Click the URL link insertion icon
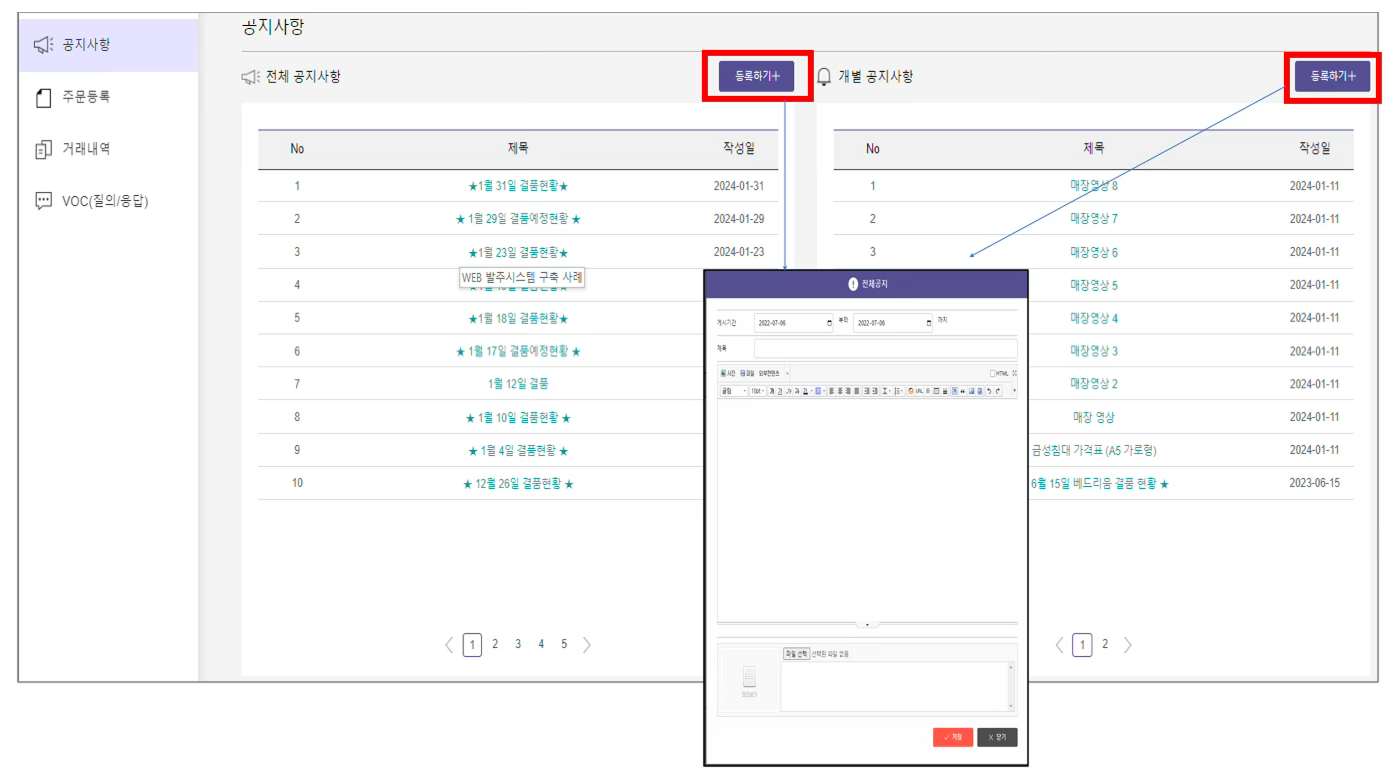 [919, 390]
